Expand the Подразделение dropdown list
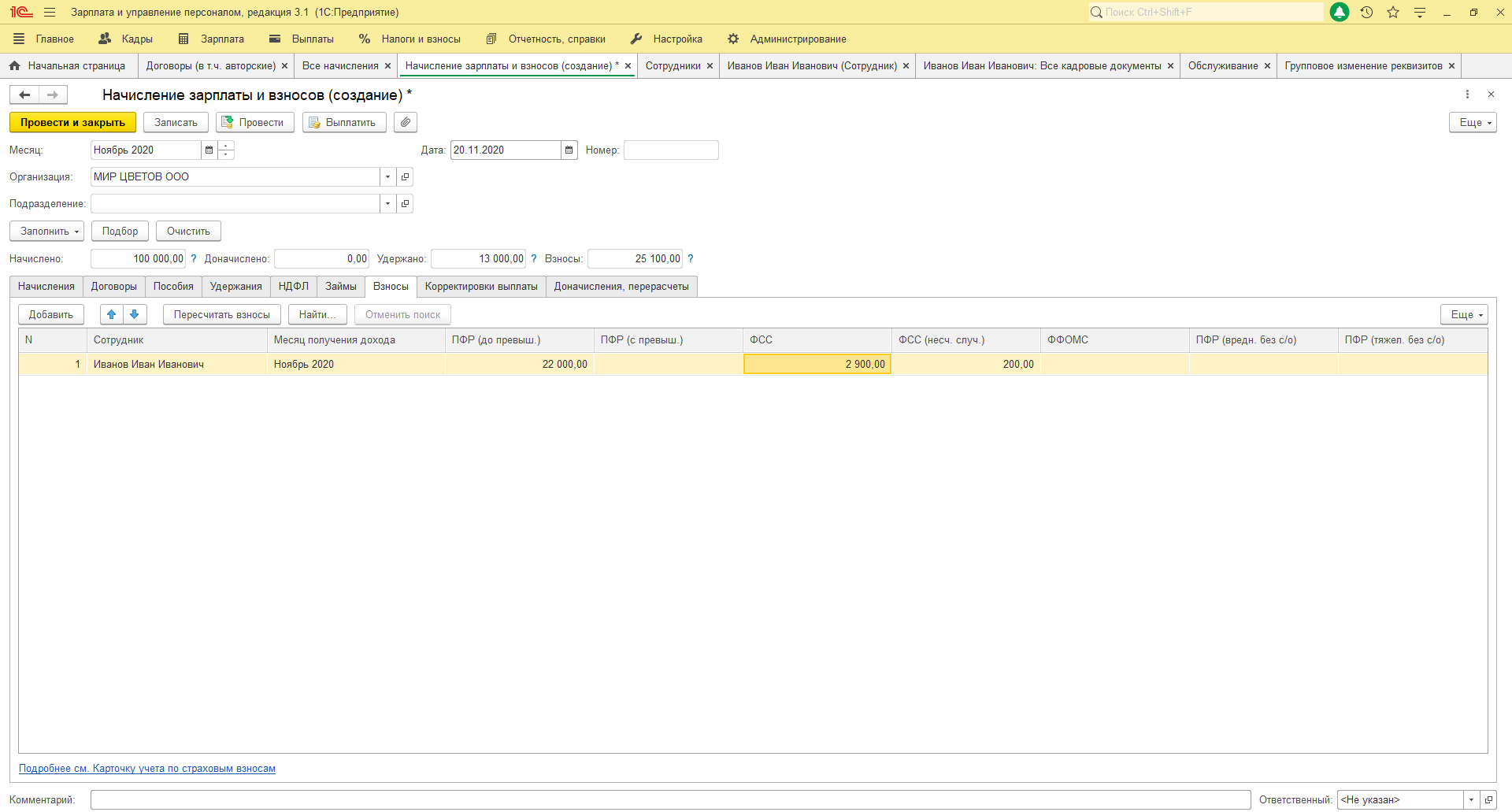The height and width of the screenshot is (812, 1512). (x=387, y=204)
